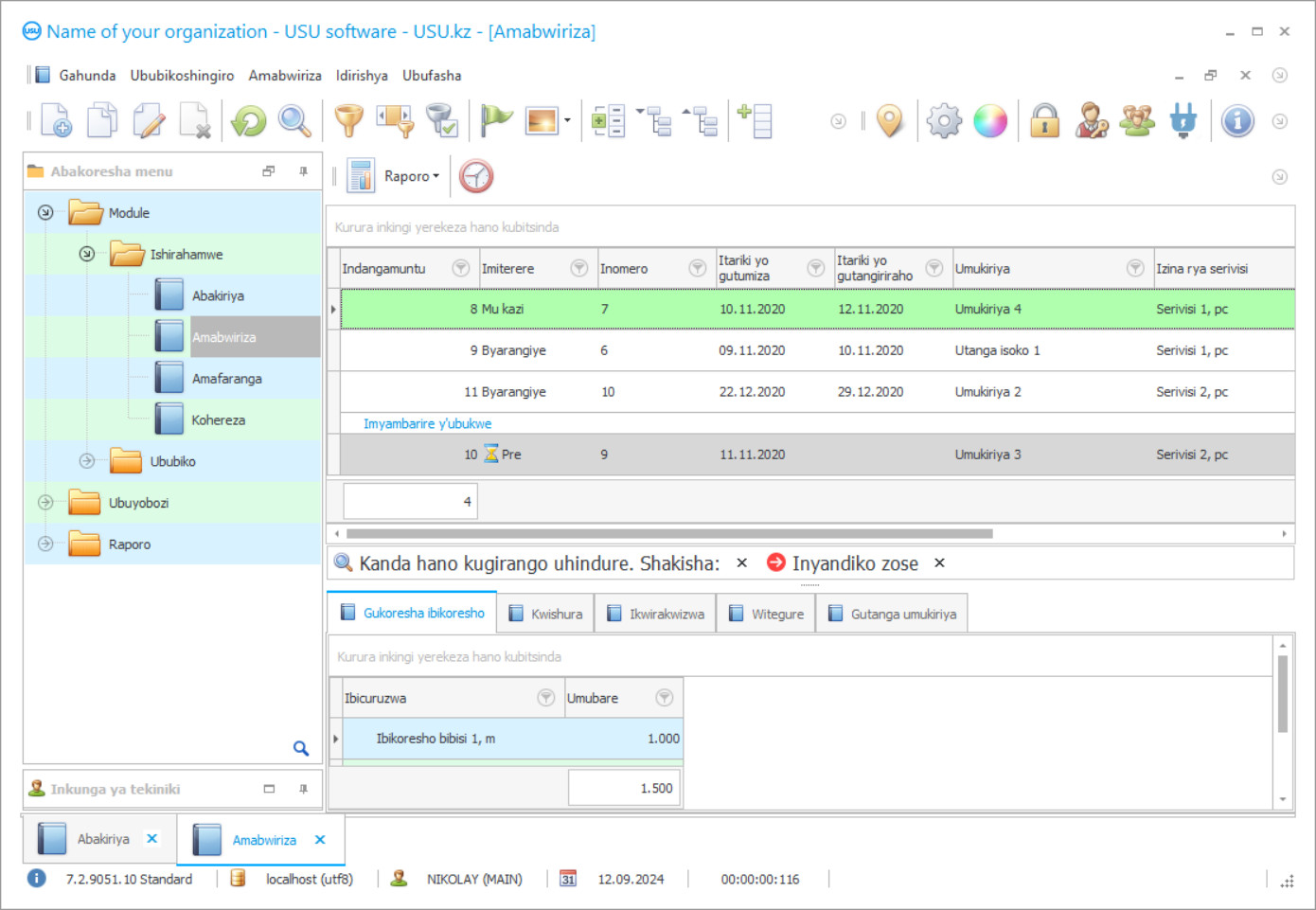Viewport: 1316px width, 910px height.
Task: Switch to Witegure tab
Action: coord(767,614)
